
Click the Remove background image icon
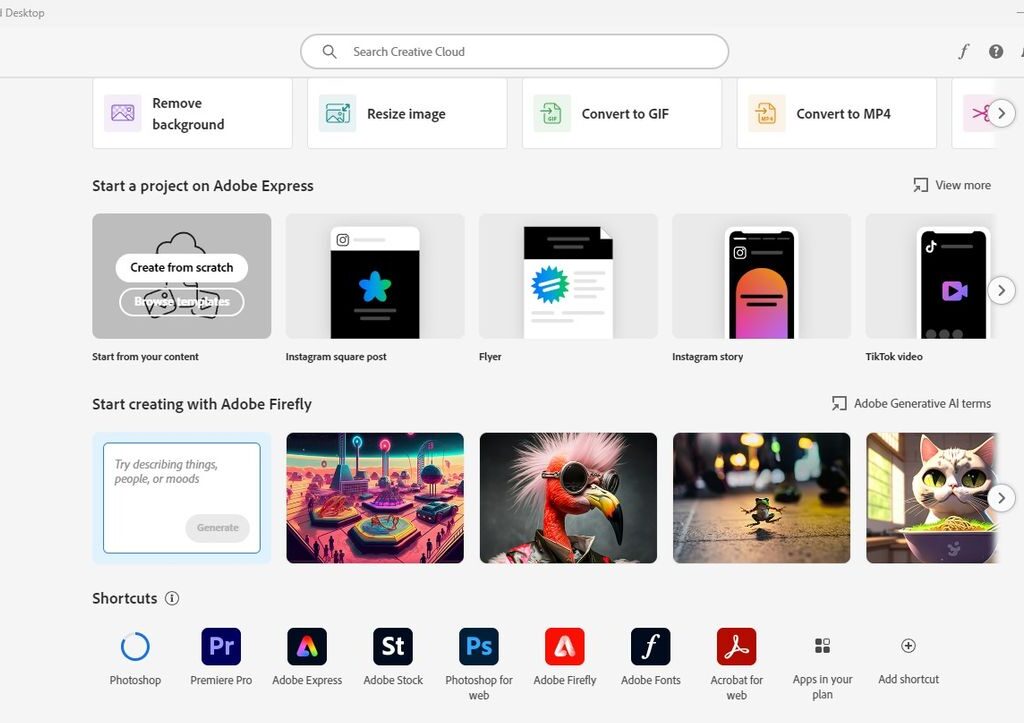[x=123, y=113]
